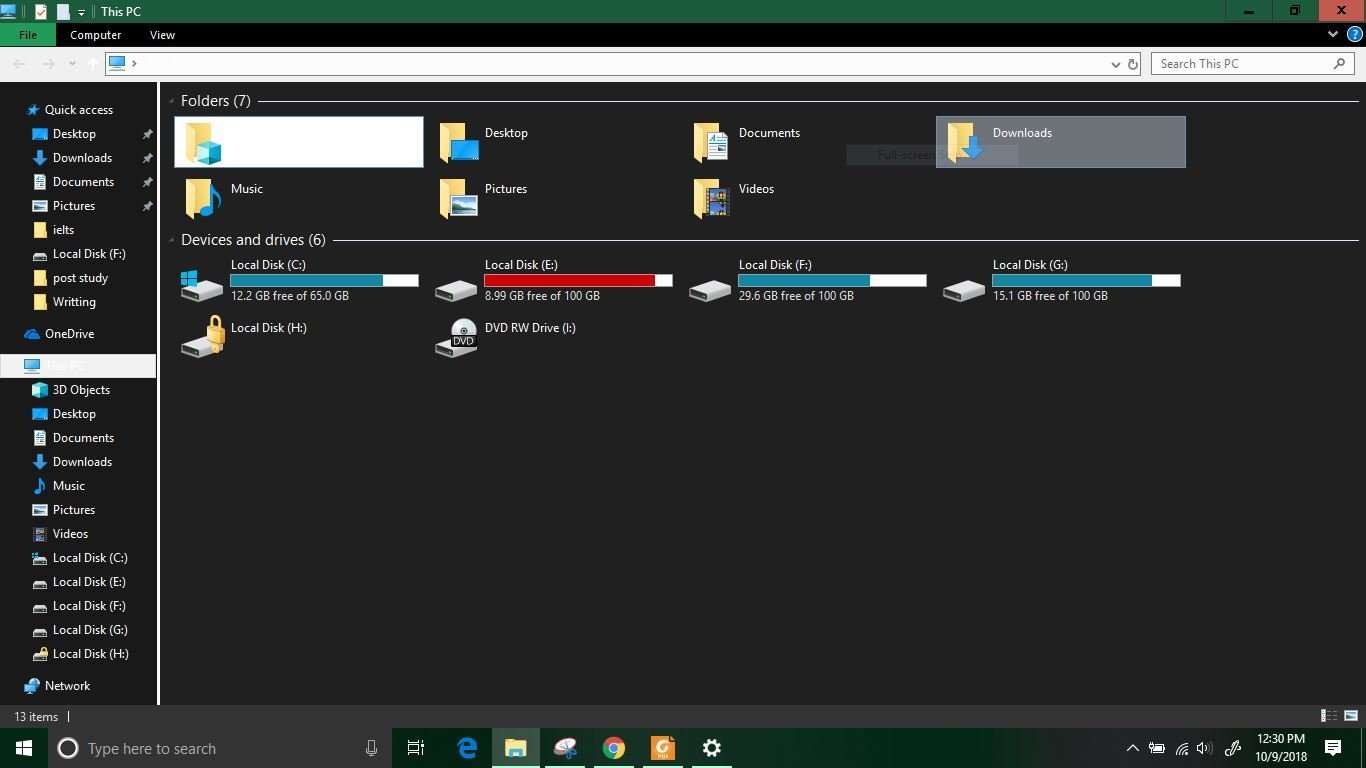The image size is (1366, 768).
Task: Select the Downloads folder in Folders section
Action: [1061, 142]
